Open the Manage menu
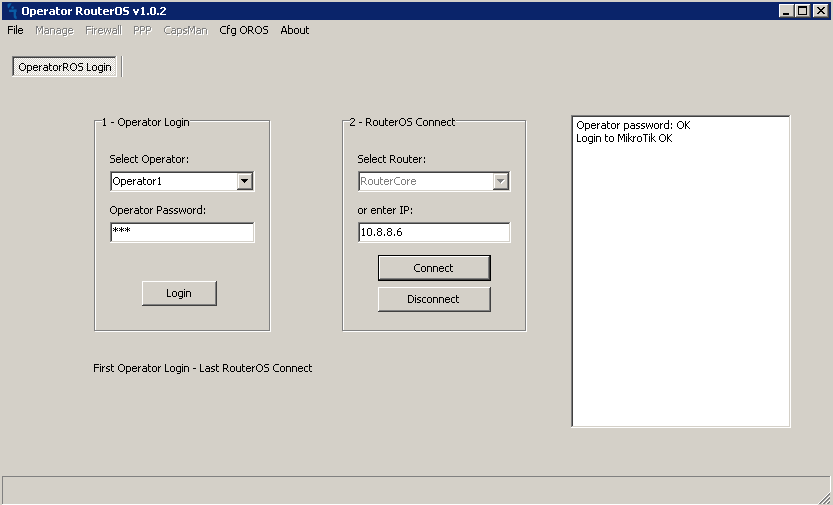This screenshot has width=833, height=505. [x=54, y=30]
